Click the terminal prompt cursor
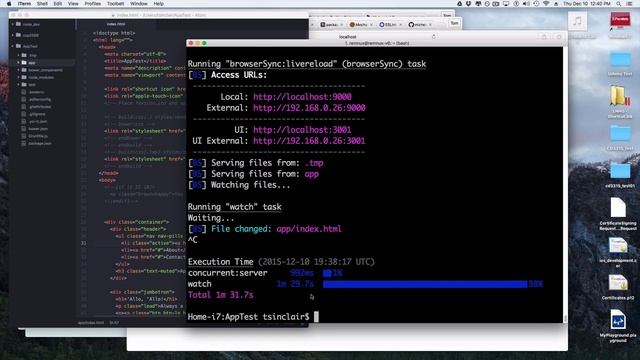The height and width of the screenshot is (360, 640). click(x=316, y=317)
